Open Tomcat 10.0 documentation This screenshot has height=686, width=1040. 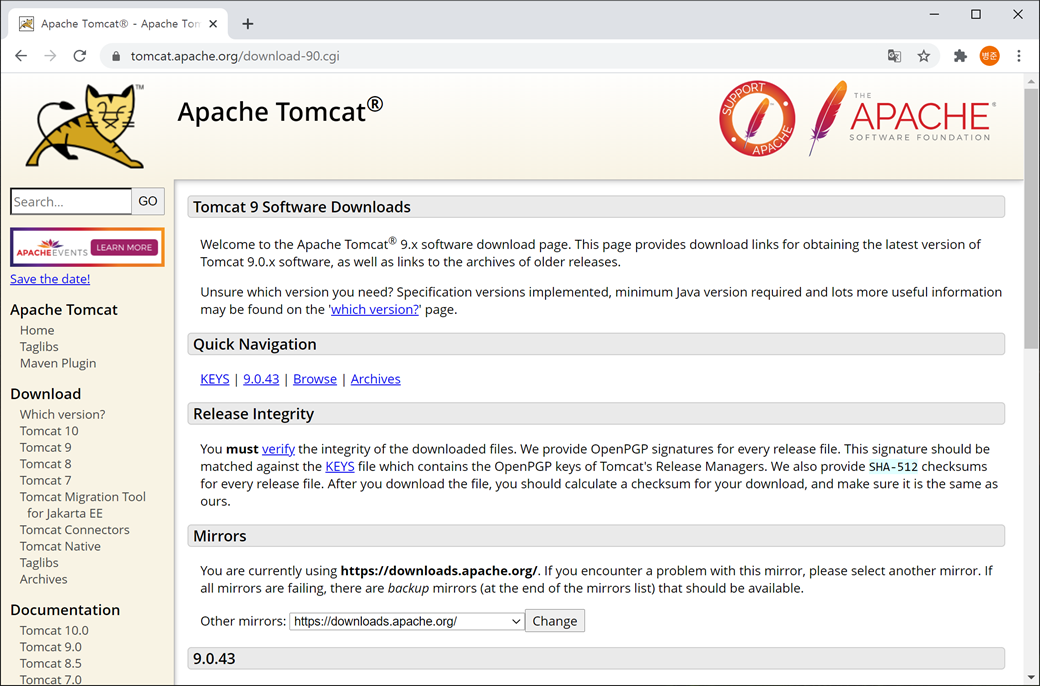(54, 631)
